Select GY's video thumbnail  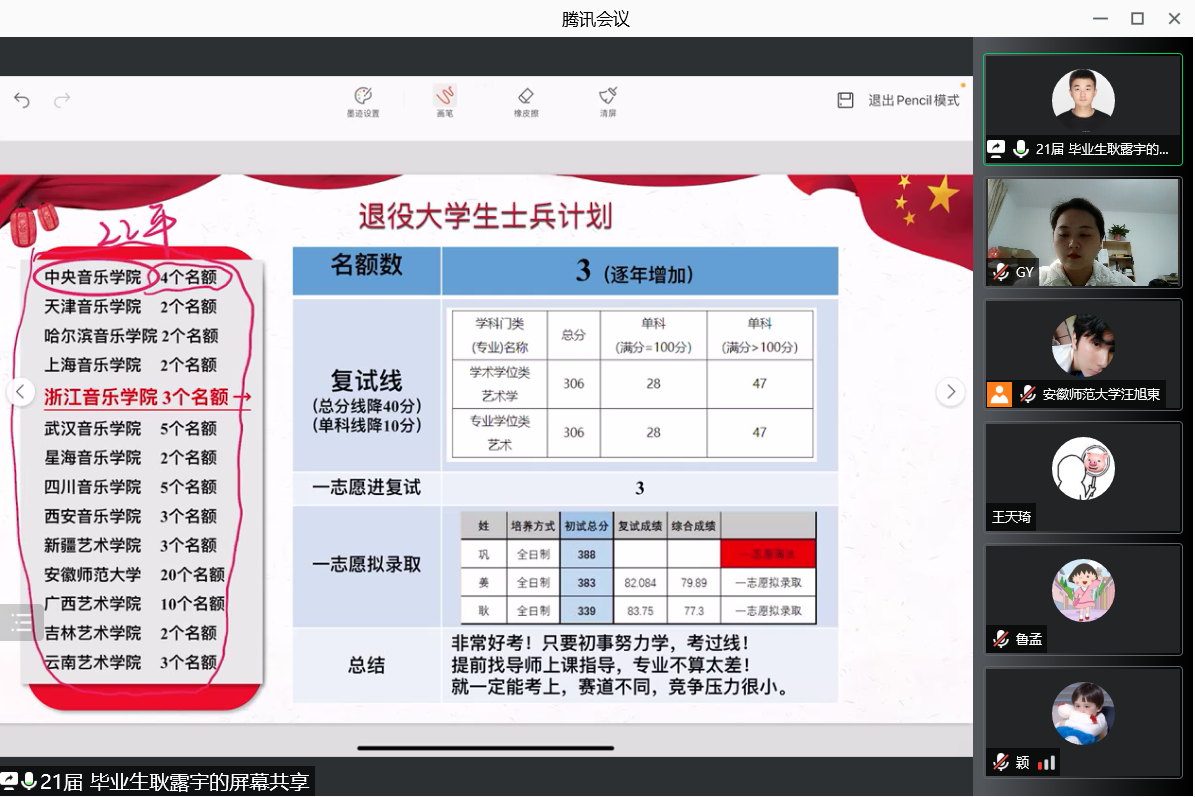pyautogui.click(x=1083, y=230)
